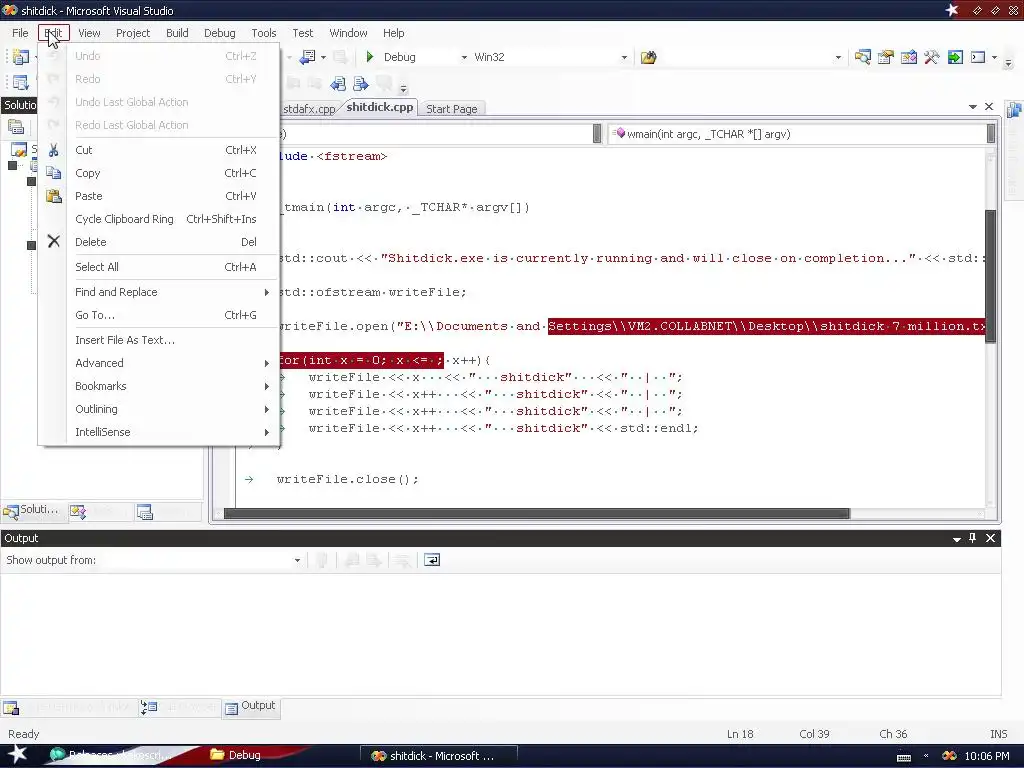Click the green arrow Start Page toolbar icon
Screen dimensions: 1024x768
tap(955, 57)
